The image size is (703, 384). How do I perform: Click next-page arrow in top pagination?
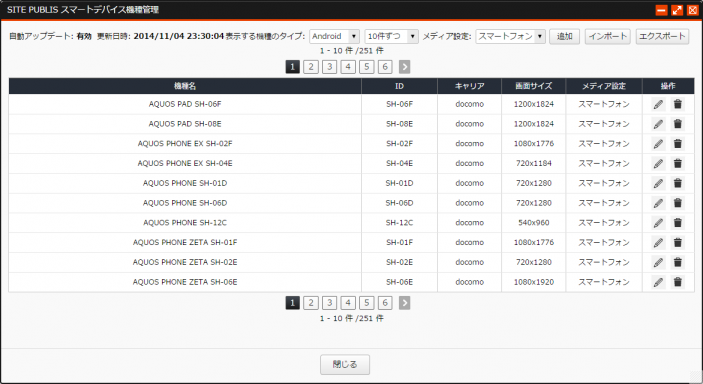tap(404, 67)
